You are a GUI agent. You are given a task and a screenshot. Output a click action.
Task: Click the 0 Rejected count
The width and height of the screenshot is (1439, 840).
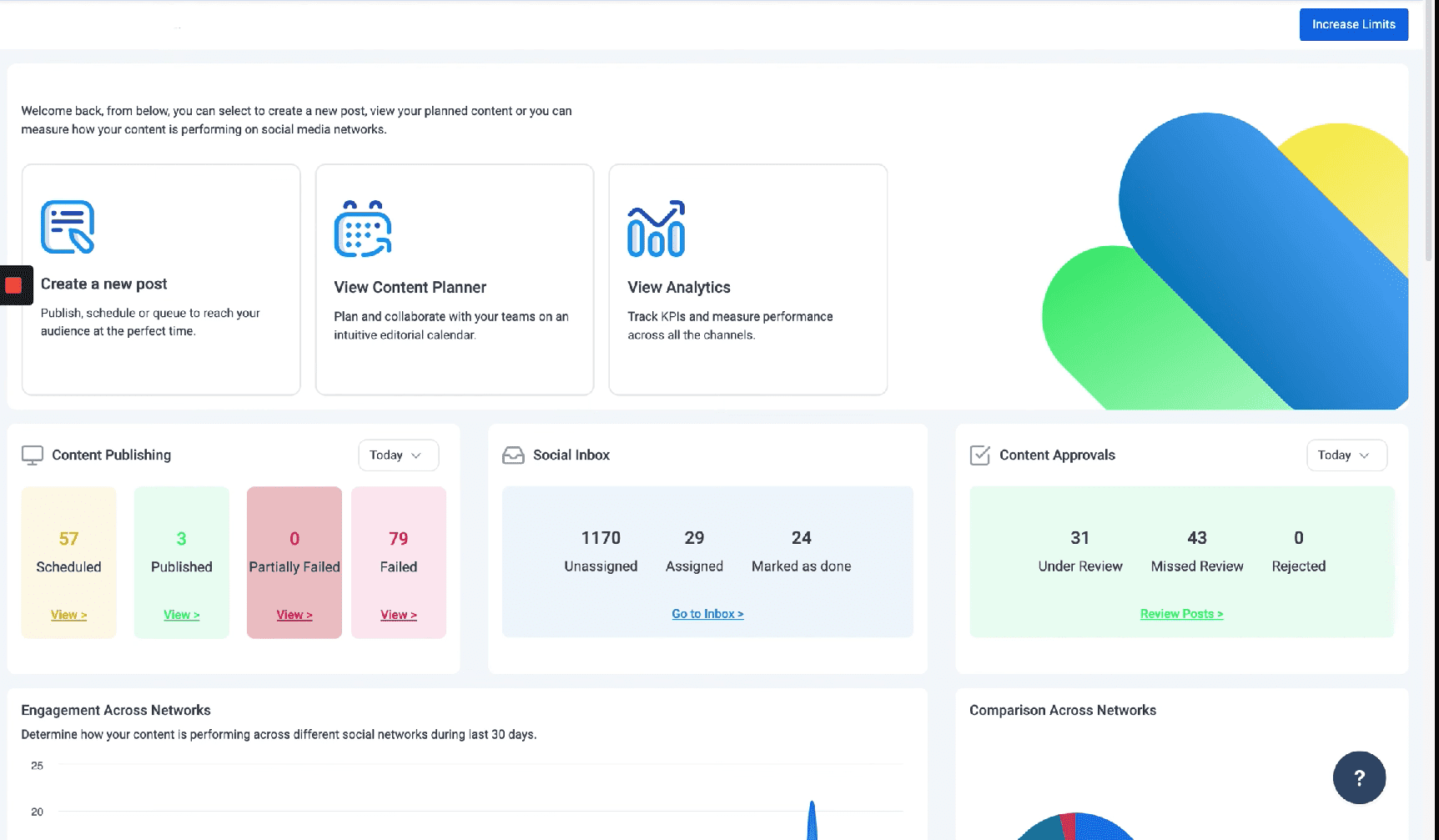pyautogui.click(x=1299, y=538)
